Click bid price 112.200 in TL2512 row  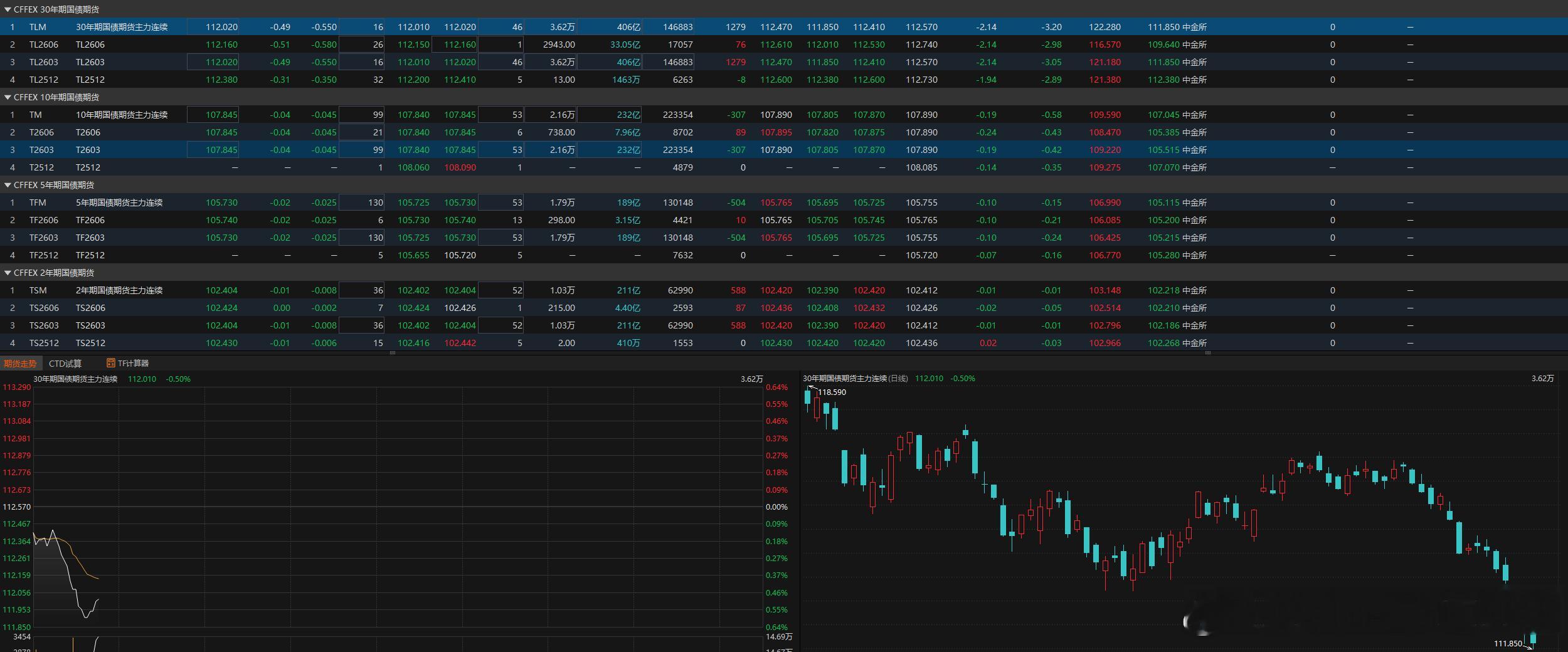pos(413,80)
